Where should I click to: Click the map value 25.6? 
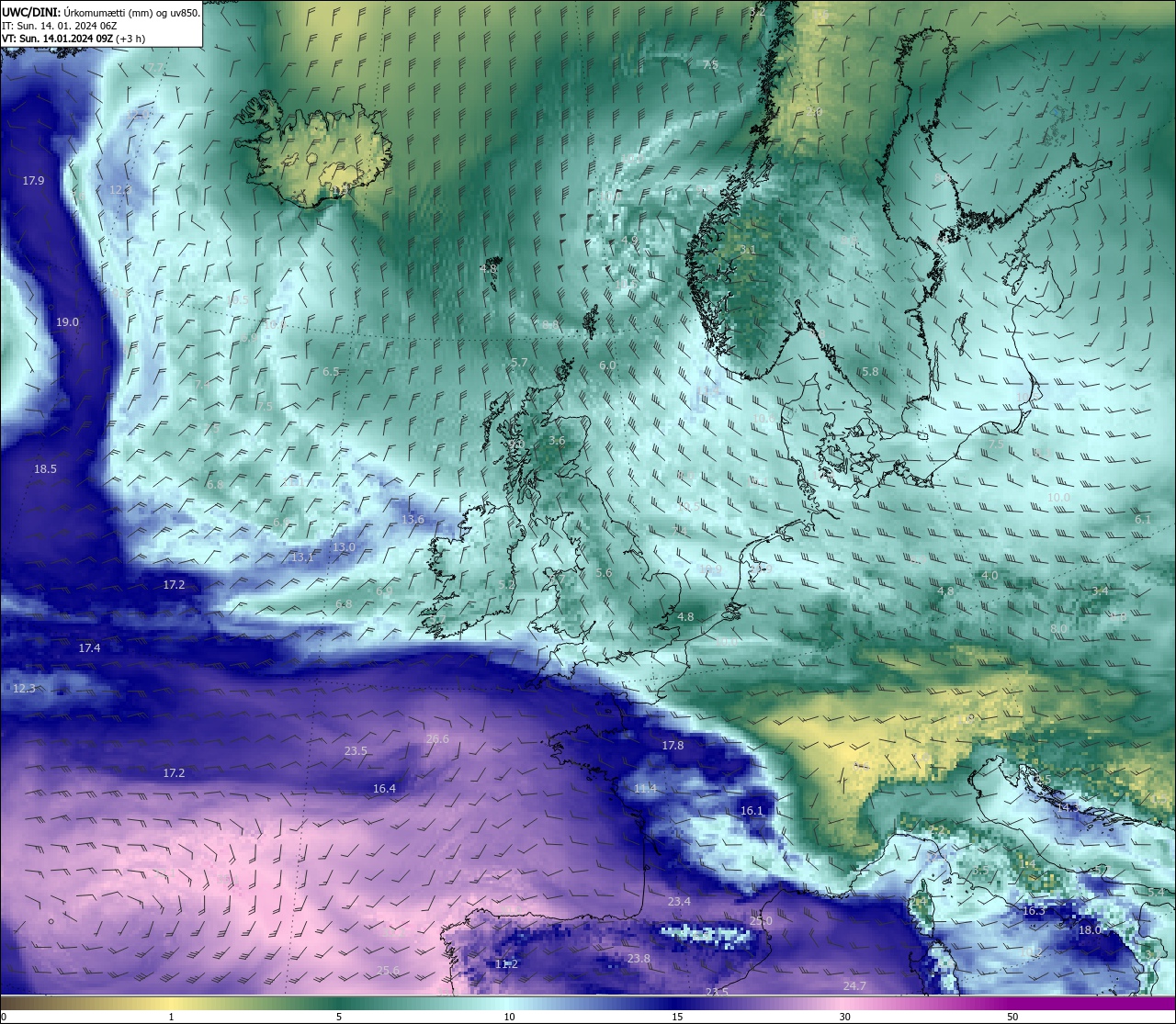[x=388, y=971]
